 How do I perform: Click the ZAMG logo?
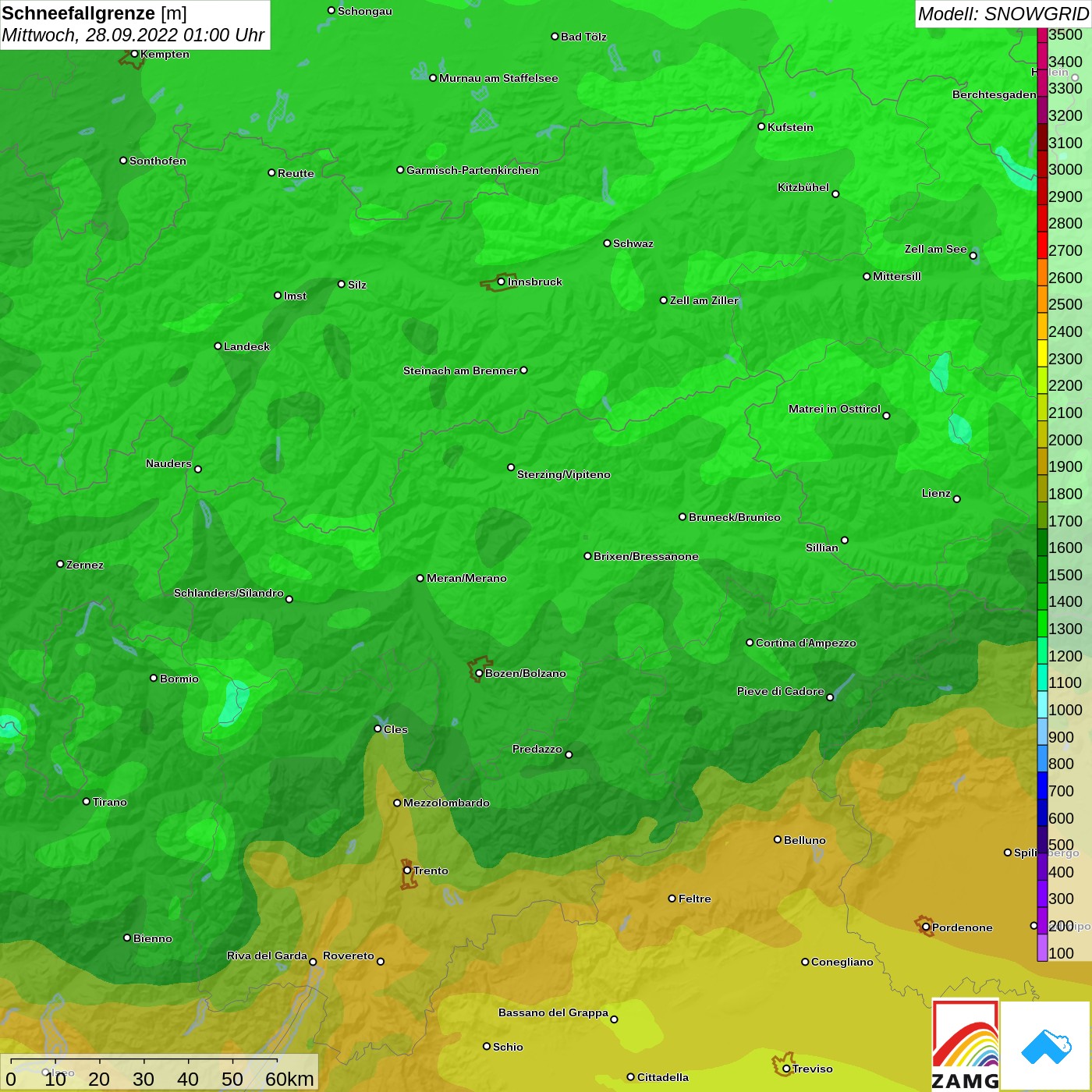click(x=966, y=1044)
